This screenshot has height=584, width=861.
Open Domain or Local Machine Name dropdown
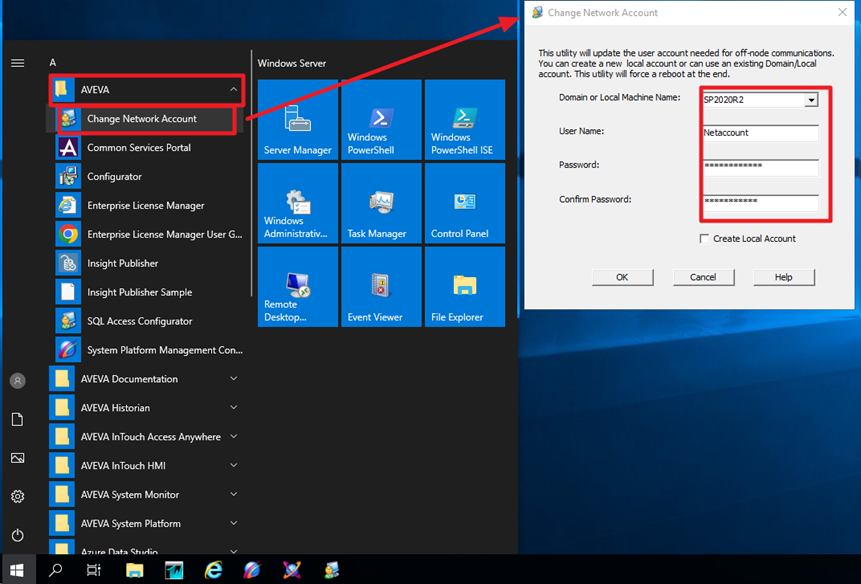point(811,100)
